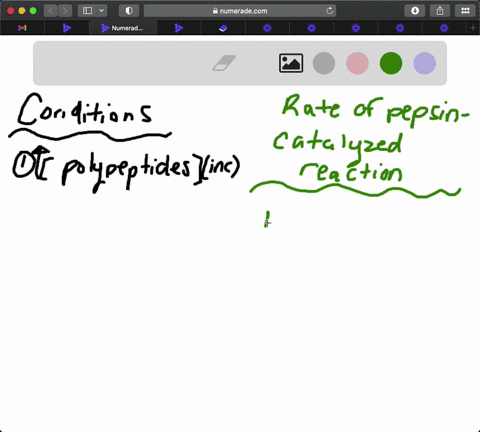Select the eraser tool in whiteboard toolbar

(x=224, y=63)
